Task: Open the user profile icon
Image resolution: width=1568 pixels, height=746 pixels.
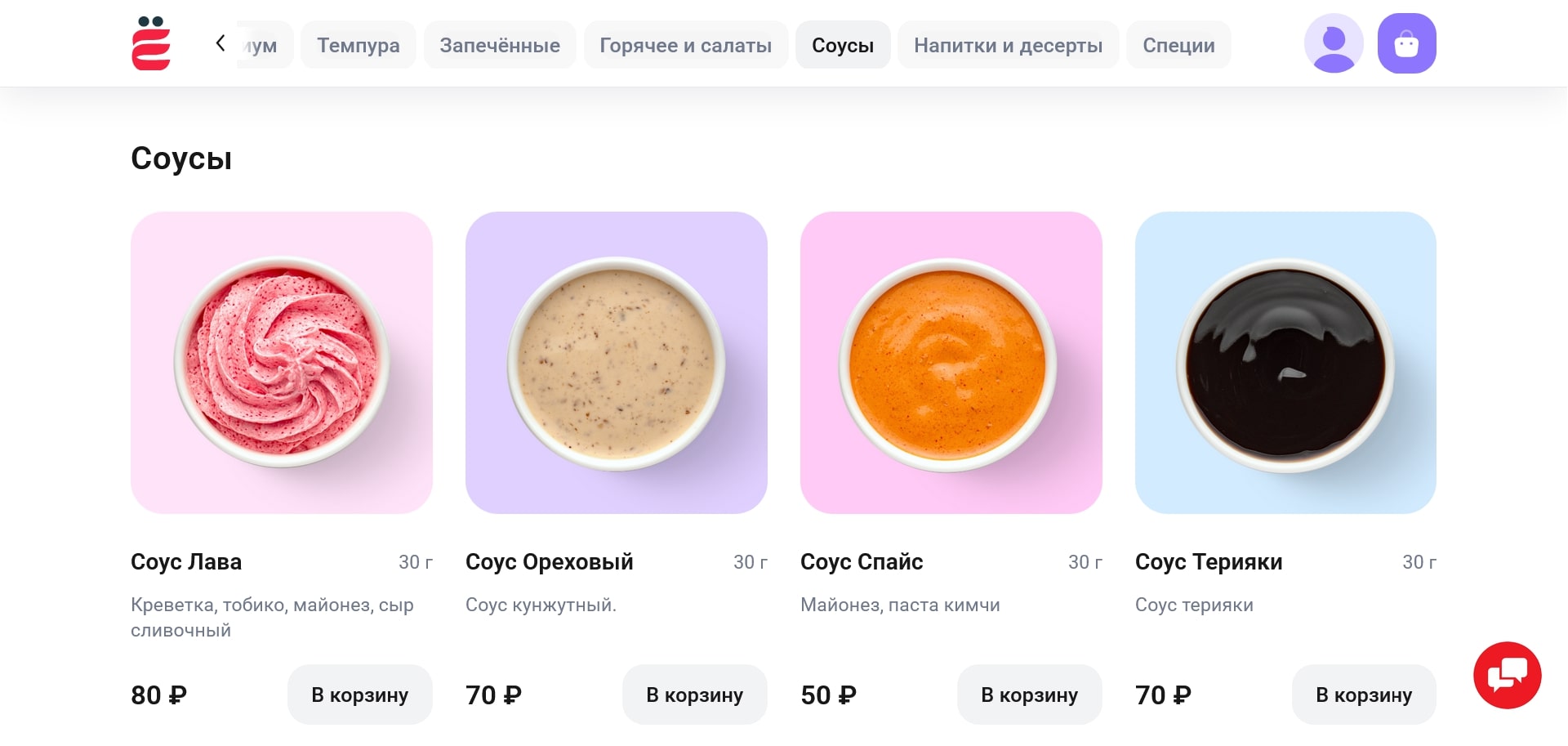Action: pyautogui.click(x=1334, y=44)
